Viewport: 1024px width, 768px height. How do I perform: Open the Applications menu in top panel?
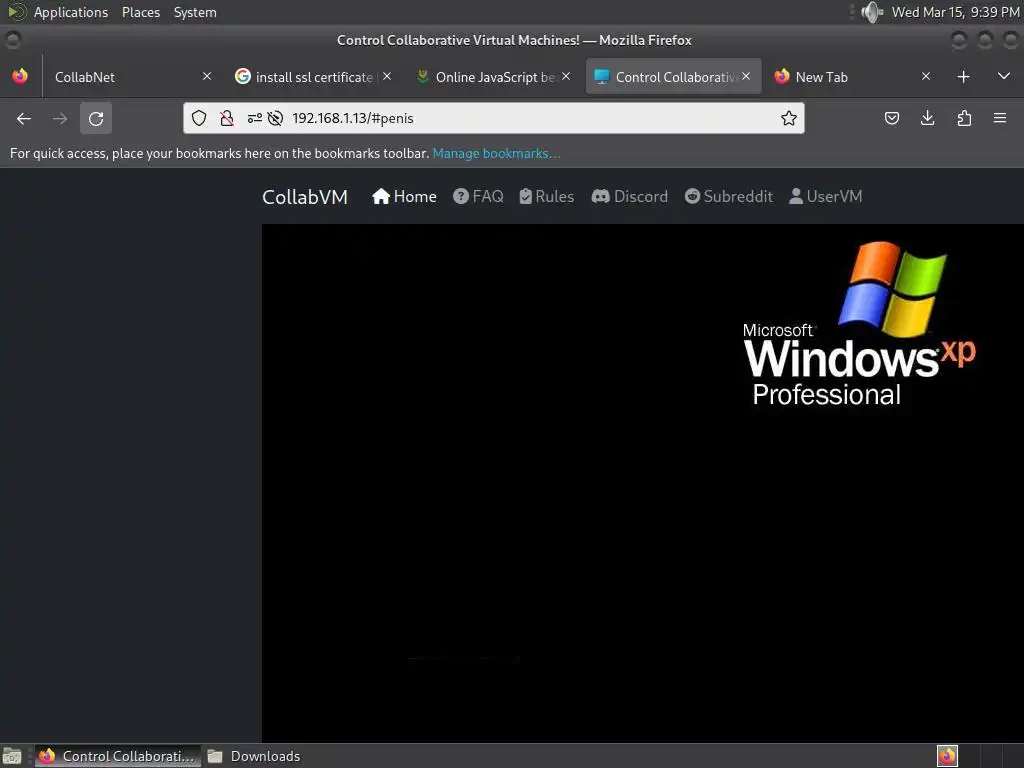coord(71,12)
